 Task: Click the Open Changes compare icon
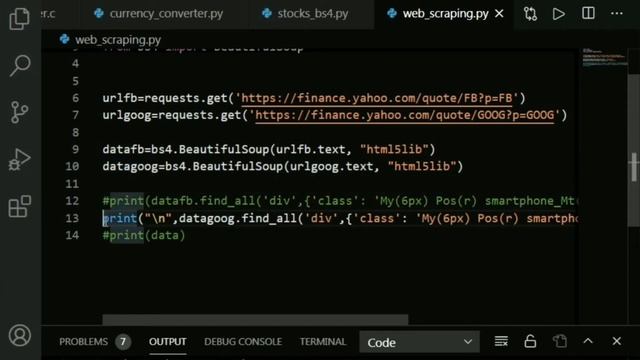tap(530, 14)
